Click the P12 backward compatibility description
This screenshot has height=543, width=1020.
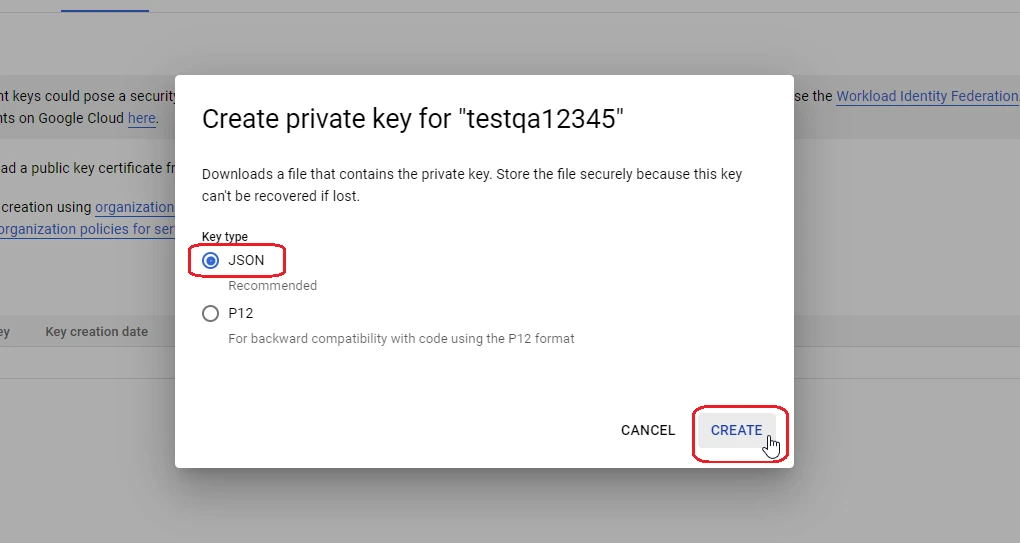[x=401, y=339]
